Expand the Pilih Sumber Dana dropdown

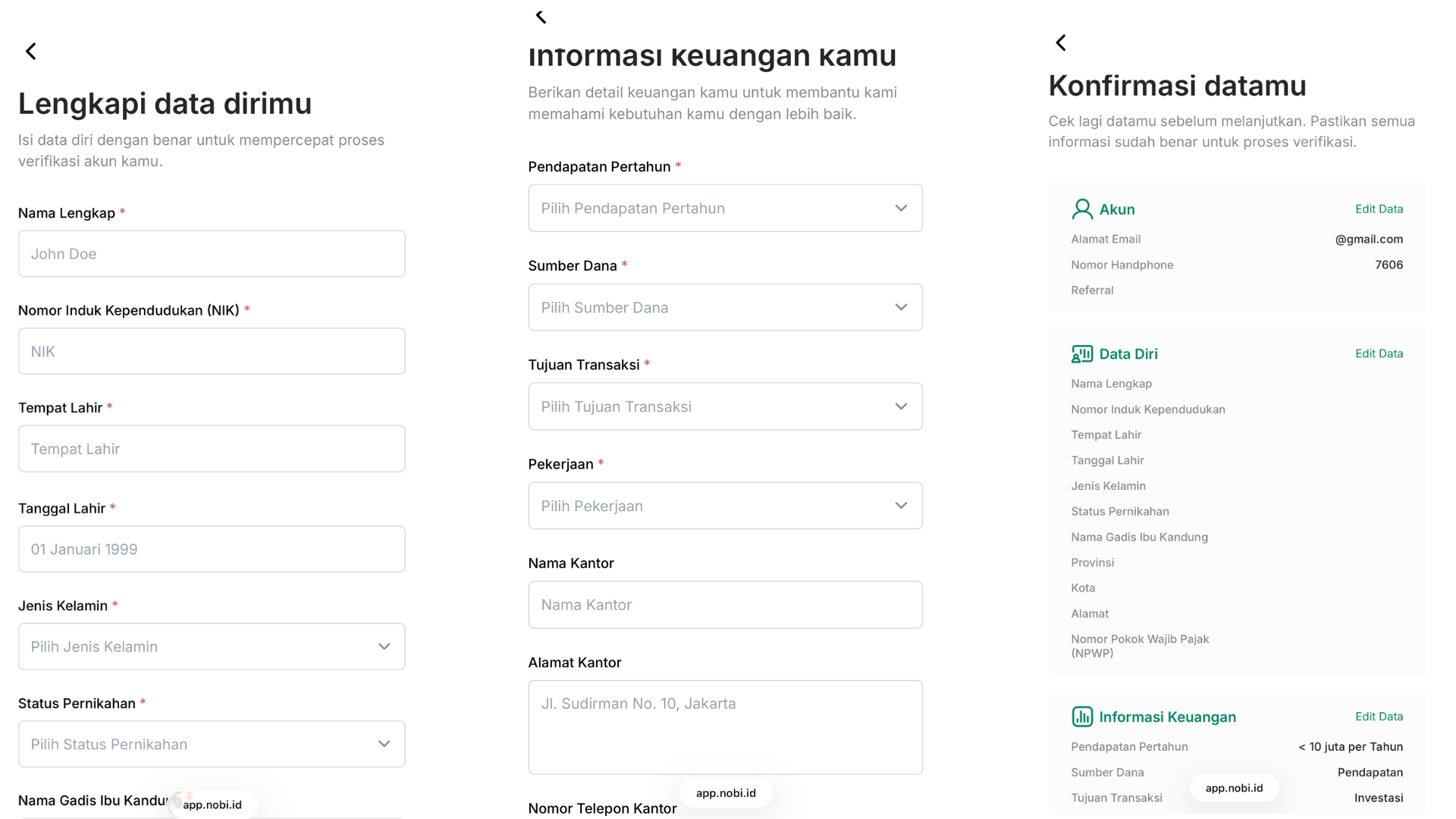point(725,308)
